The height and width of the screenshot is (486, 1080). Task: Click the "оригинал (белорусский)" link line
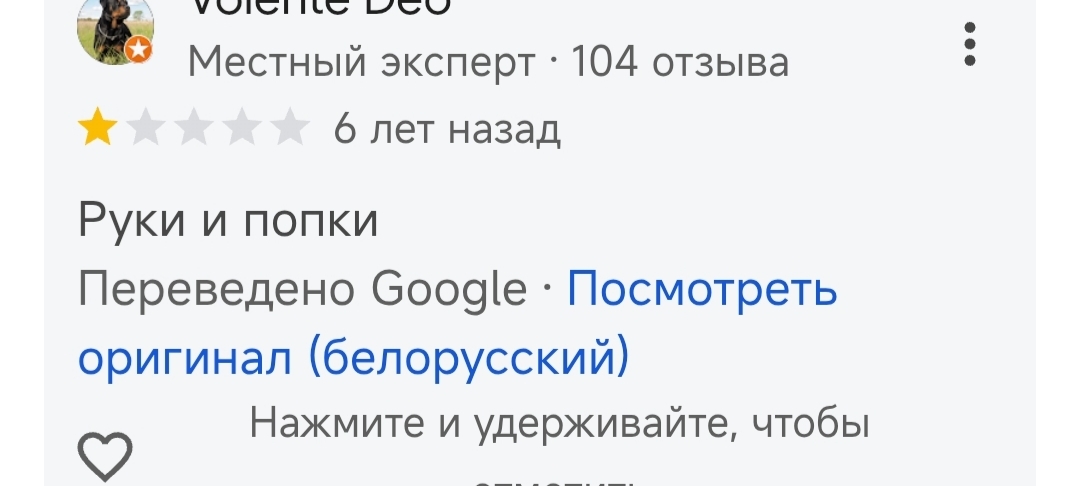[353, 357]
